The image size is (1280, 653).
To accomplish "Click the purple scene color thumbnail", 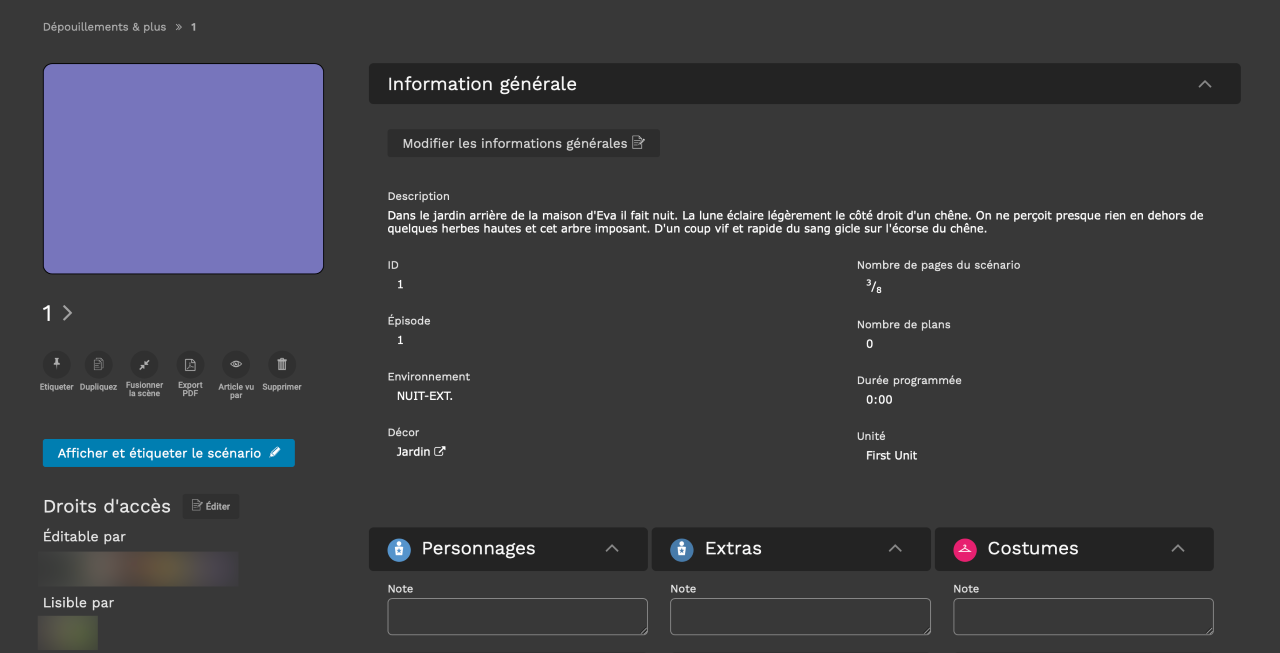I will tap(183, 169).
